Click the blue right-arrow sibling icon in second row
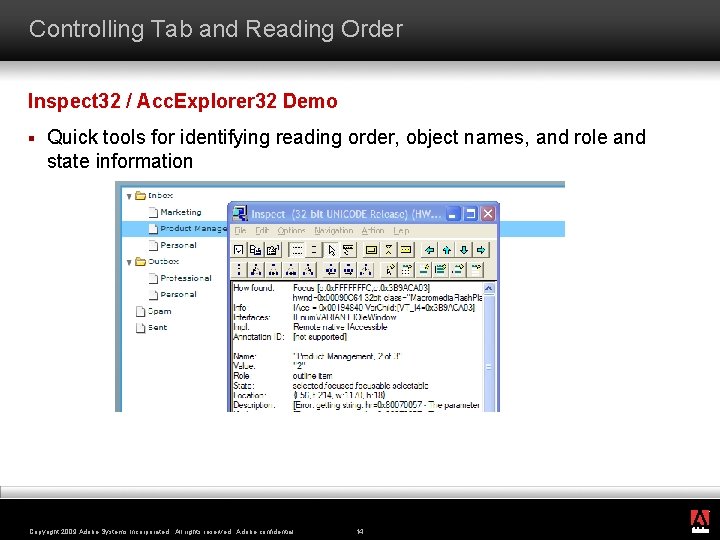Viewport: 720px width, 540px height. tap(348, 270)
